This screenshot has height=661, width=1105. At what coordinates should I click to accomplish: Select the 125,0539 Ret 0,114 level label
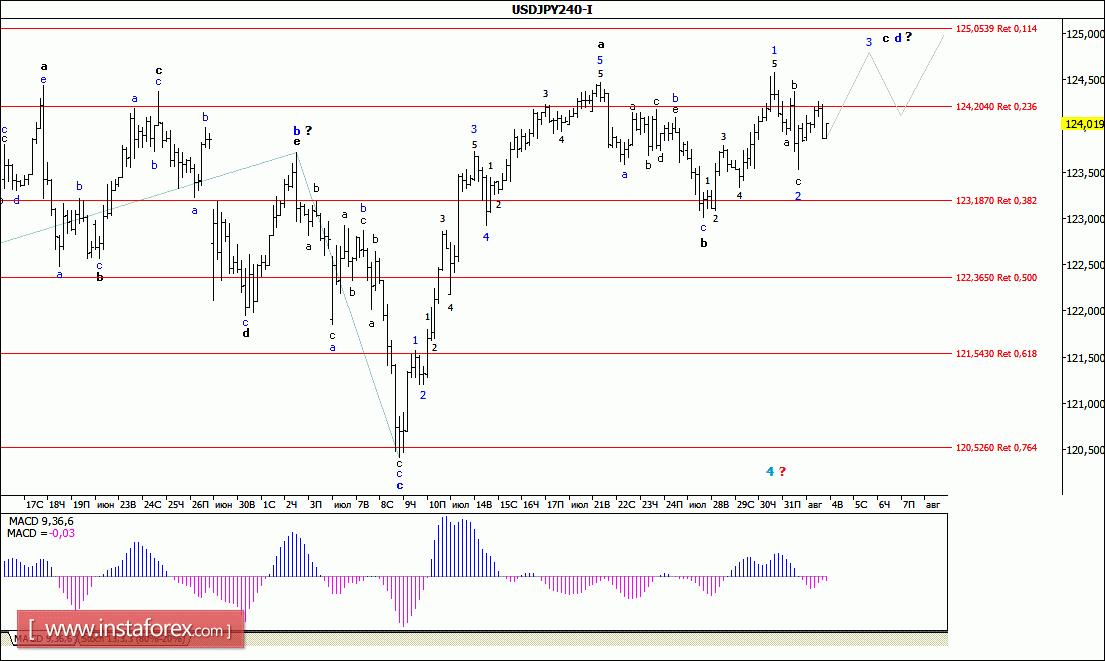tap(996, 29)
